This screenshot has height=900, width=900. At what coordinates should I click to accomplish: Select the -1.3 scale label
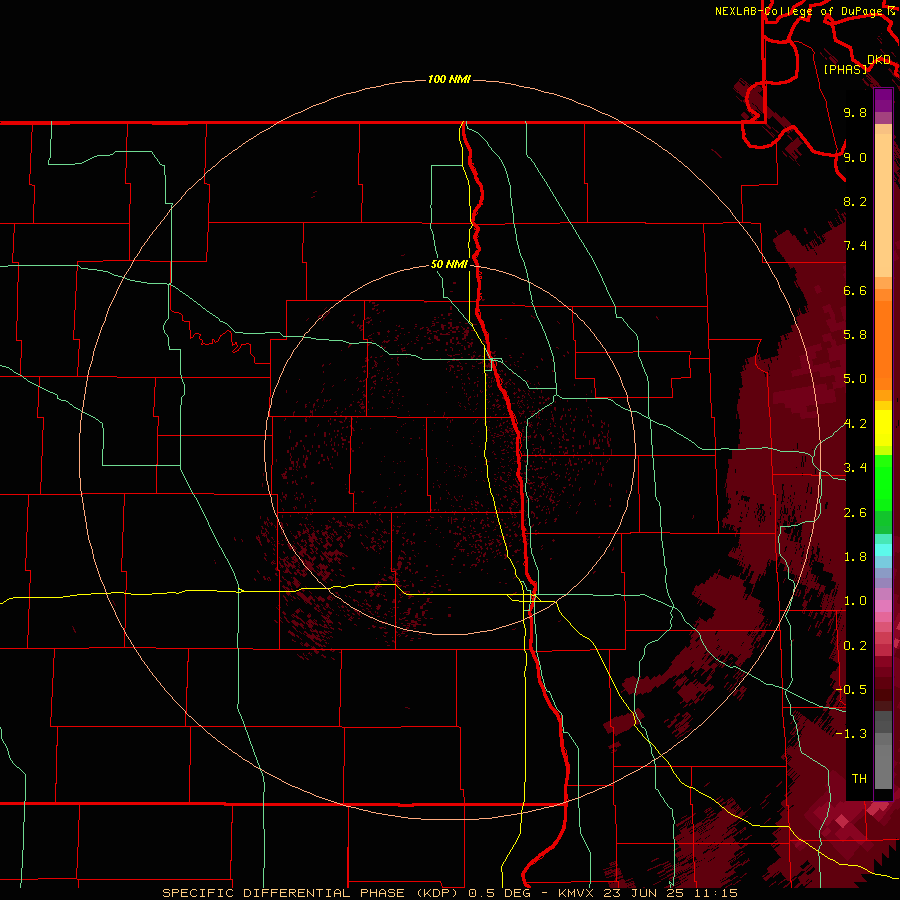coord(851,734)
